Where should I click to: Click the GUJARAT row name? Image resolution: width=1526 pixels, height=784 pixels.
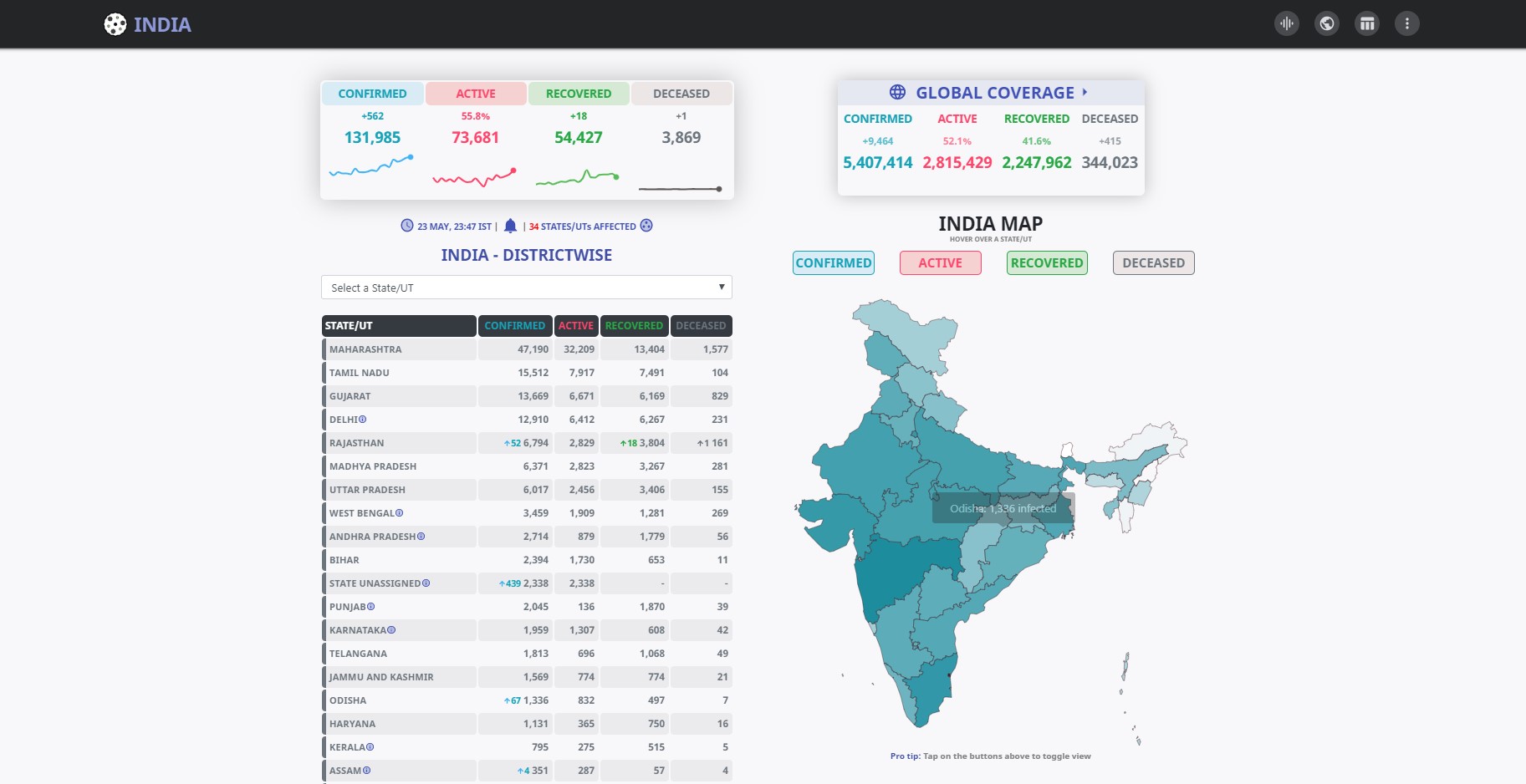(x=350, y=396)
